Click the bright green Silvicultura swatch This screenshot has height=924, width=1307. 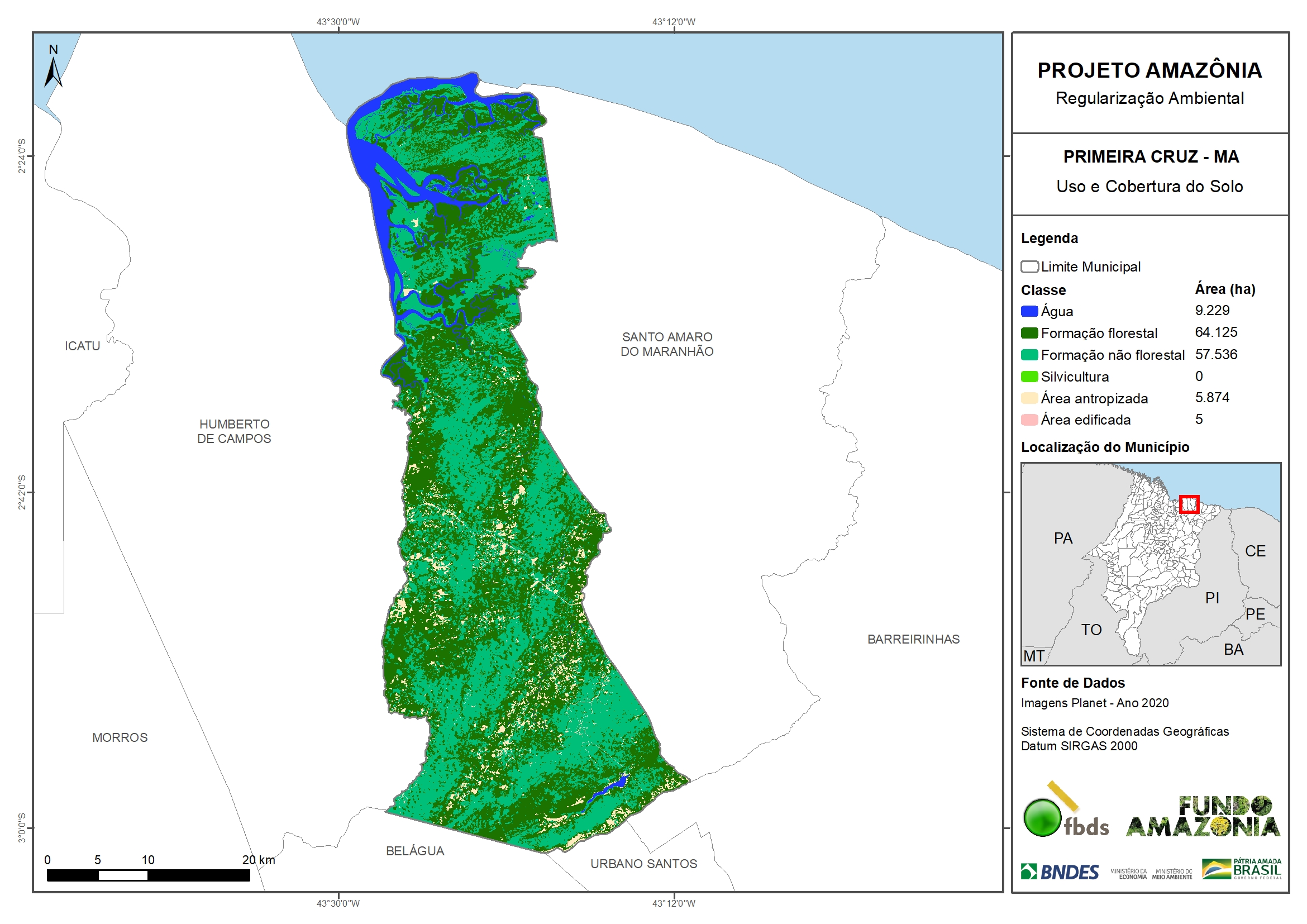coord(1029,377)
